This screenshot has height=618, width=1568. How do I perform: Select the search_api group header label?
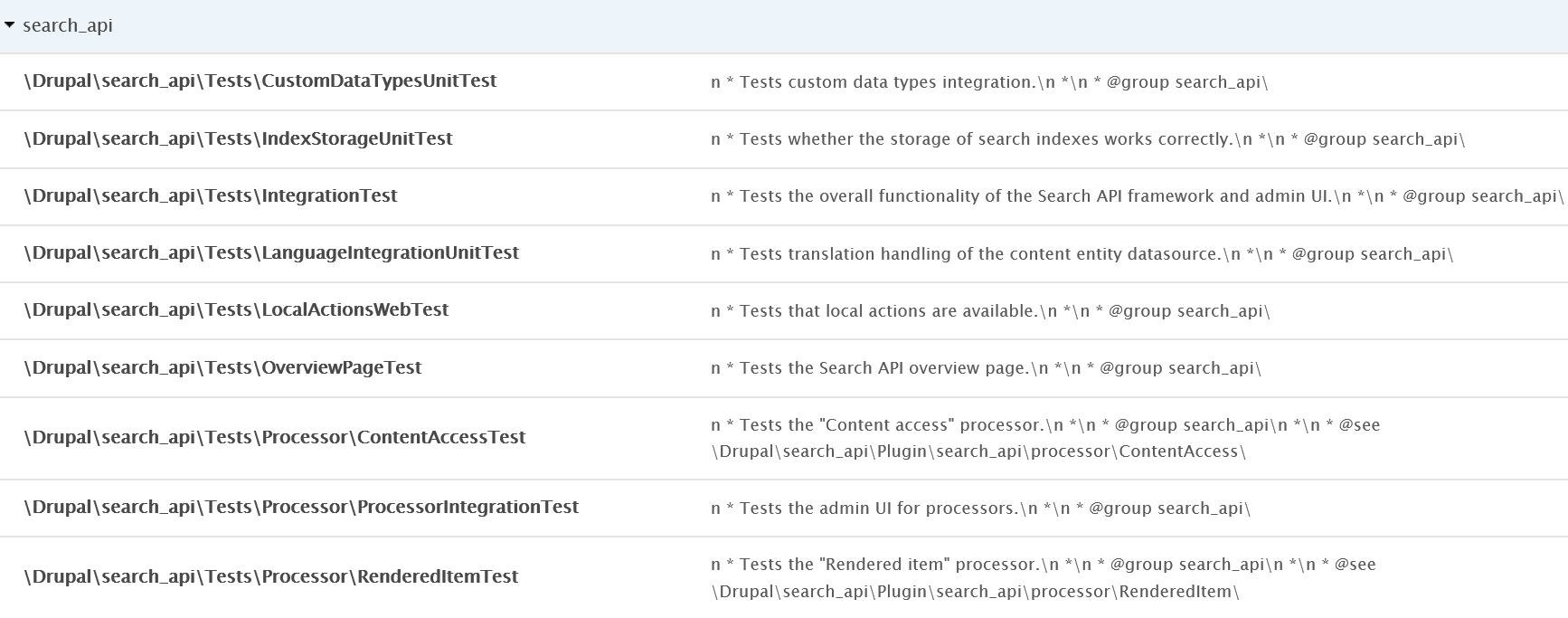coord(68,25)
